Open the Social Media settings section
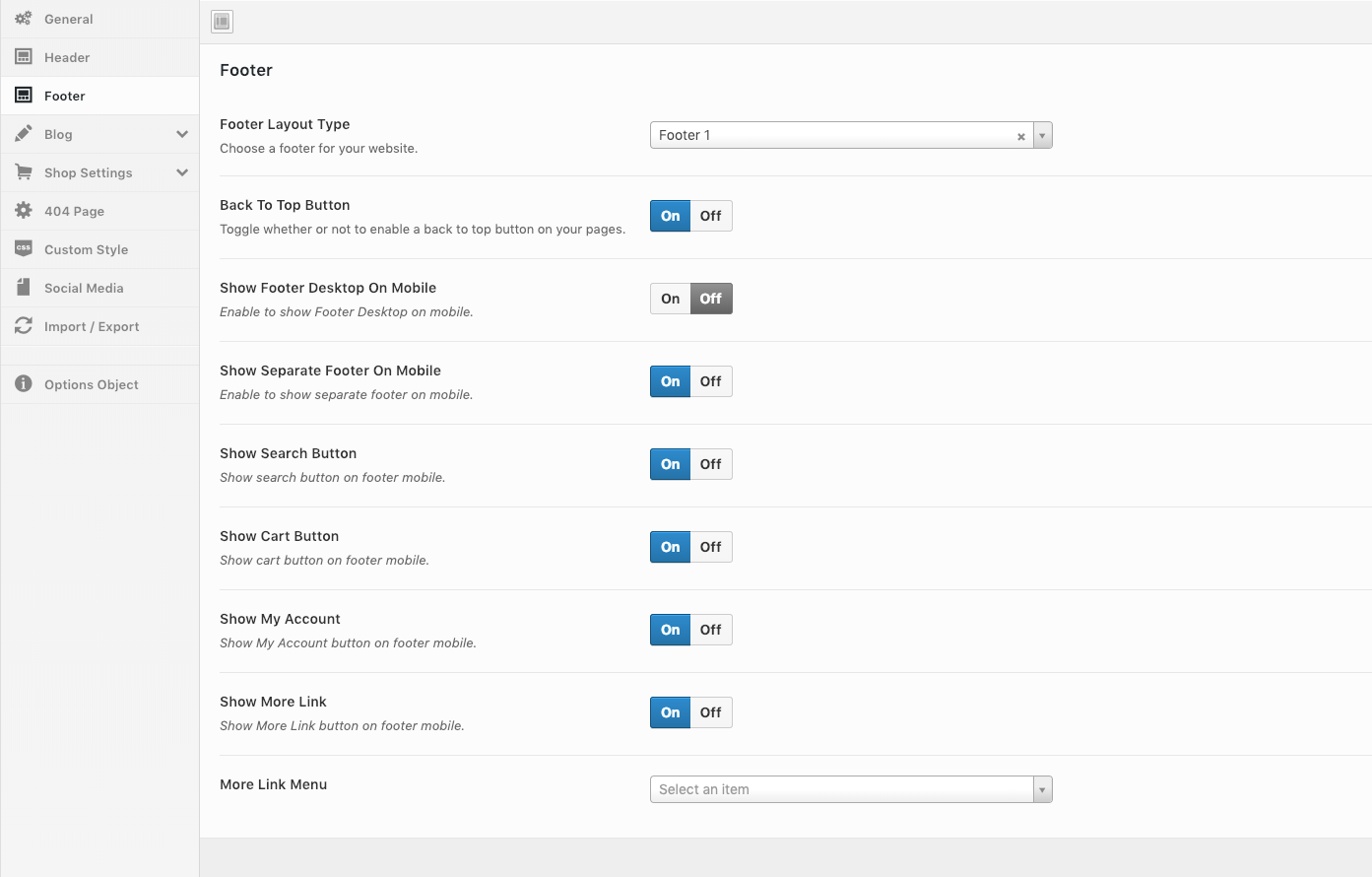The width and height of the screenshot is (1372, 877). pos(84,288)
